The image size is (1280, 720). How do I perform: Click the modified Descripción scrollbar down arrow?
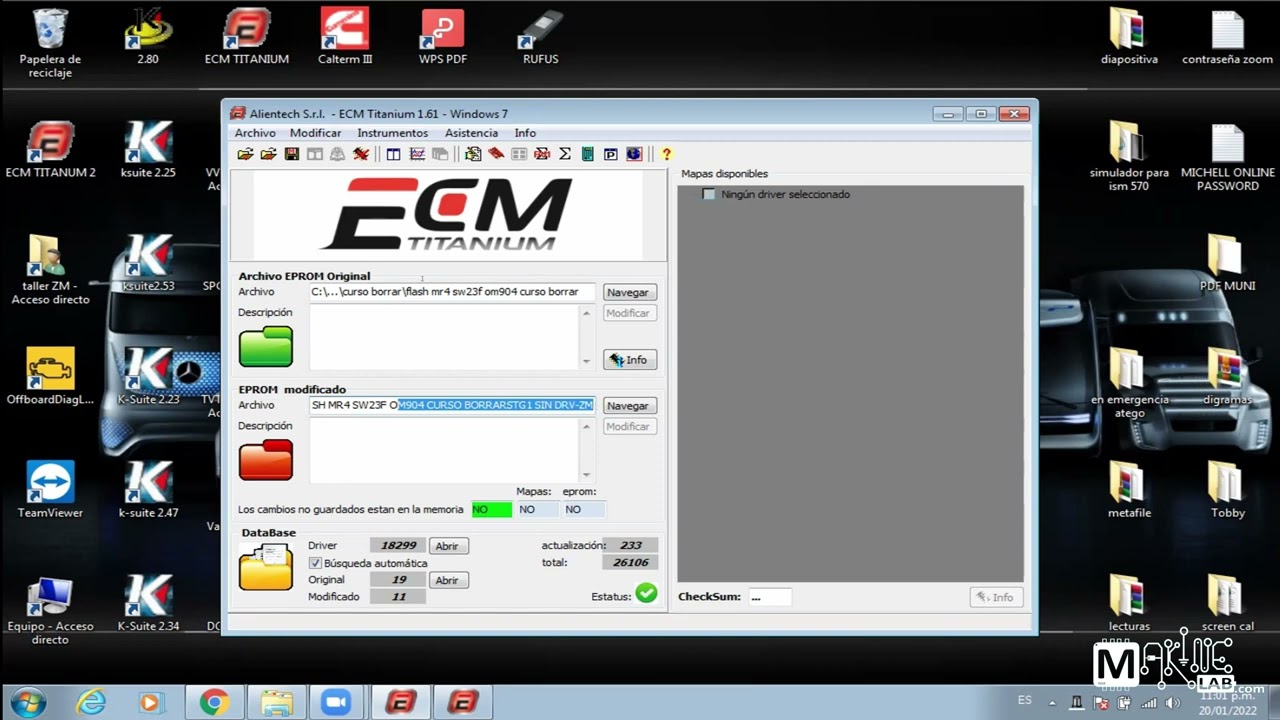(586, 475)
